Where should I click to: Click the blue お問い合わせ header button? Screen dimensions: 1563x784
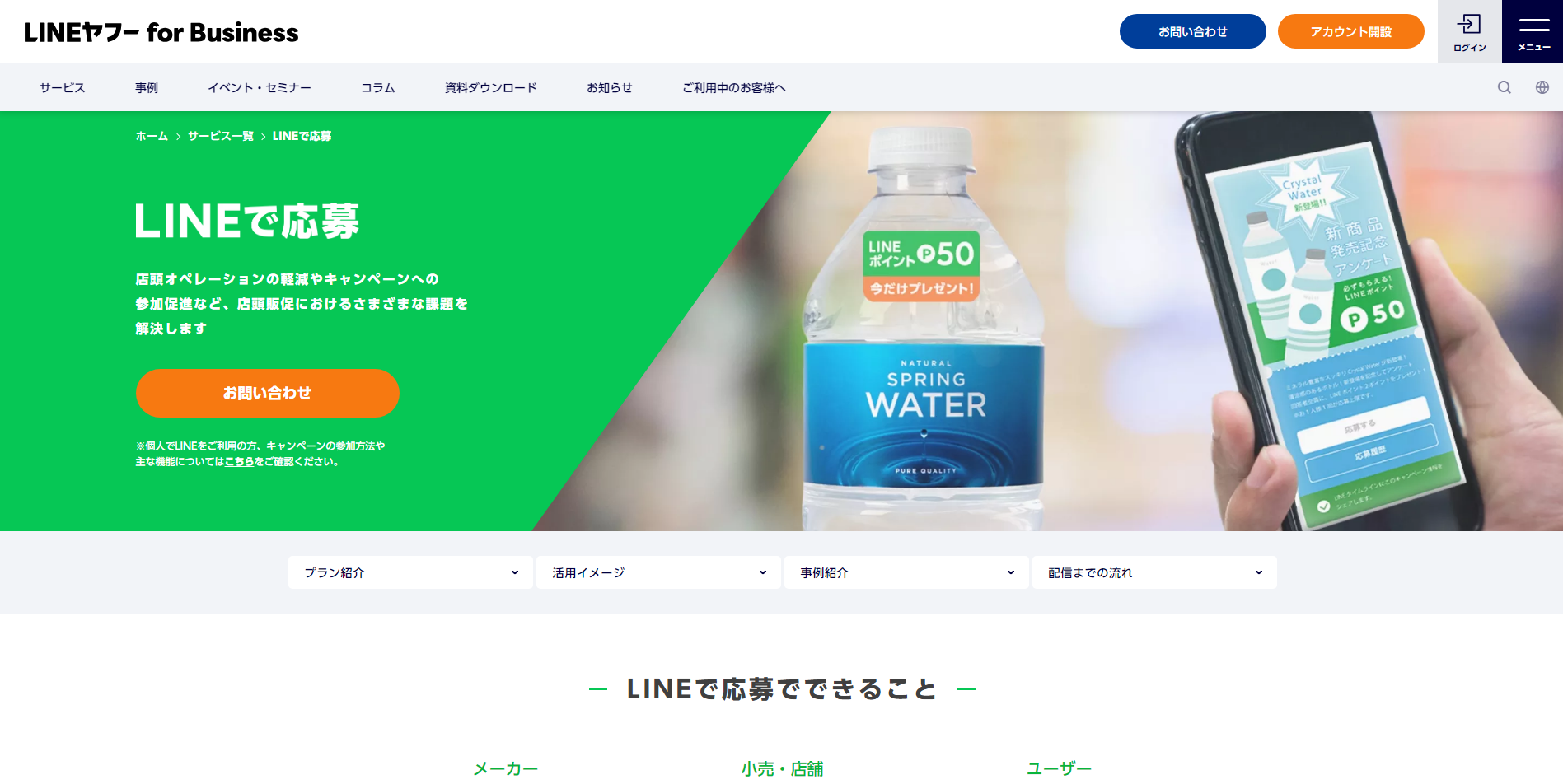[1192, 31]
